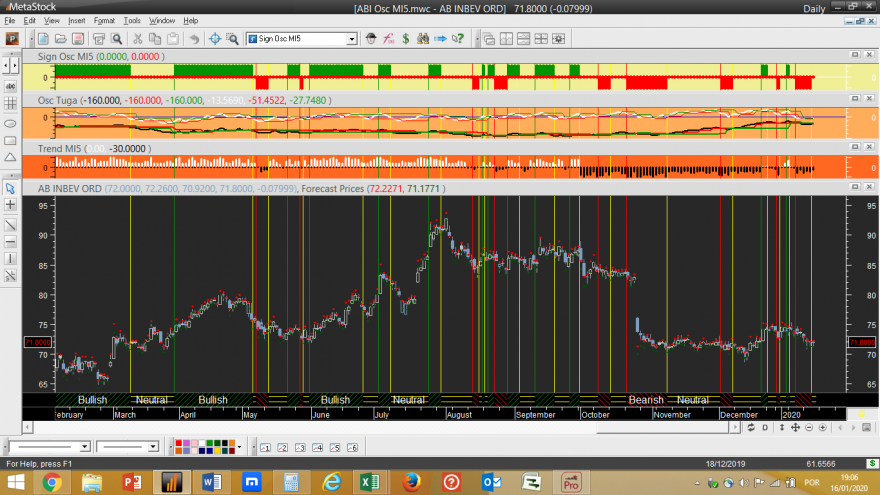The image size is (880, 495).
Task: Open the System Tester dollar icon
Action: (406, 39)
